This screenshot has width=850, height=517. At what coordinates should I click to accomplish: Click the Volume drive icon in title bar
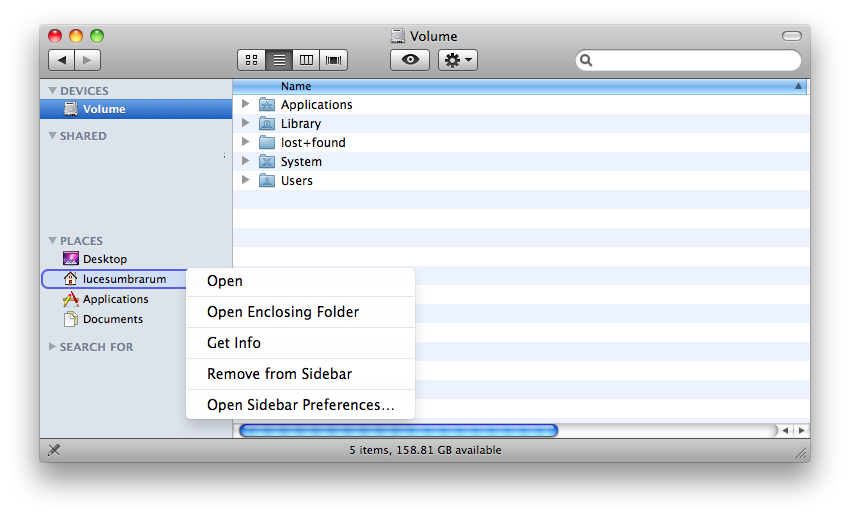[398, 36]
